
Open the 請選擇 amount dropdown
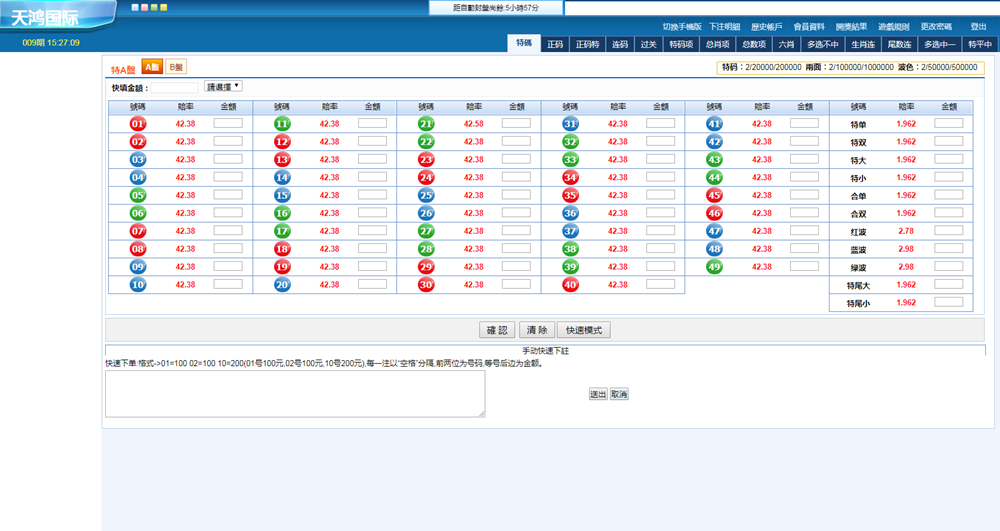pyautogui.click(x=223, y=87)
